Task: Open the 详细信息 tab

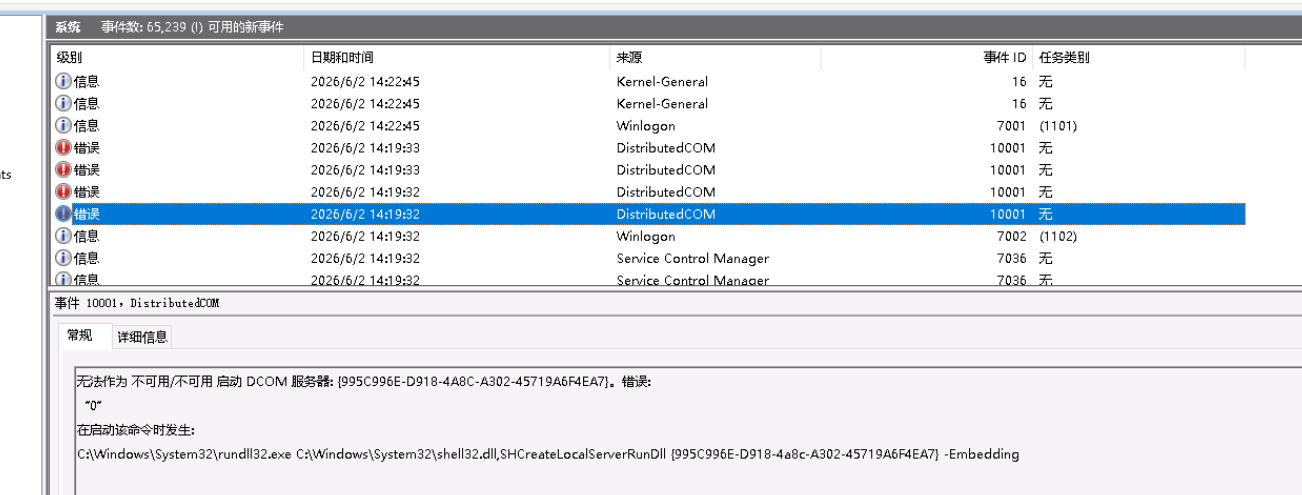Action: (x=142, y=338)
